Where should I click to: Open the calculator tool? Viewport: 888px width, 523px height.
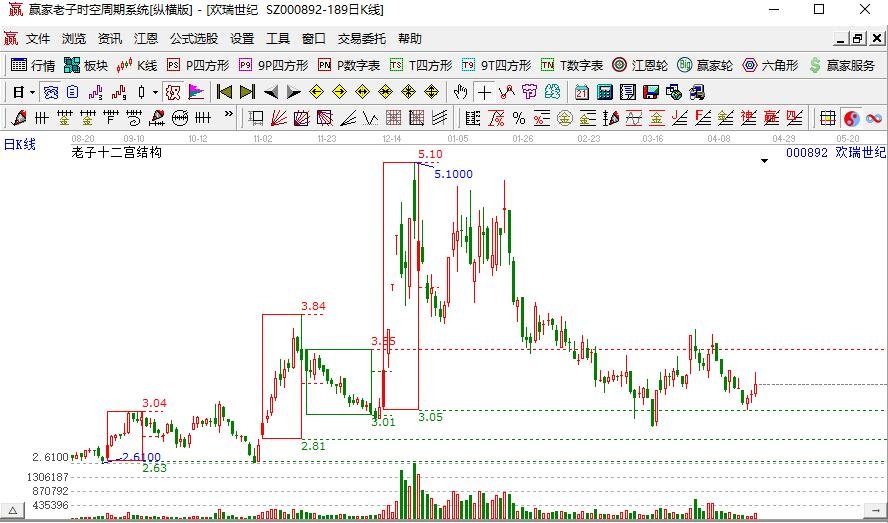click(x=605, y=92)
